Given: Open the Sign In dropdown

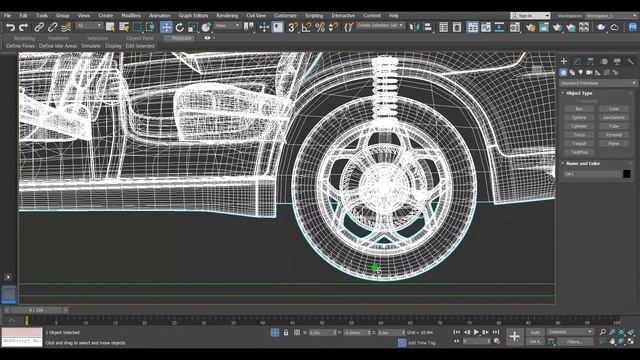Looking at the screenshot, I should (x=530, y=16).
